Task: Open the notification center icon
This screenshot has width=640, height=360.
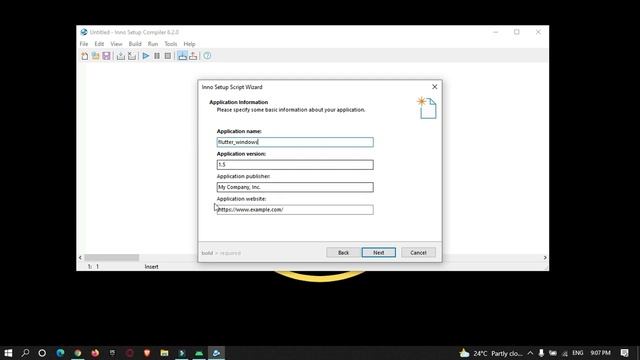Action: tap(624, 353)
